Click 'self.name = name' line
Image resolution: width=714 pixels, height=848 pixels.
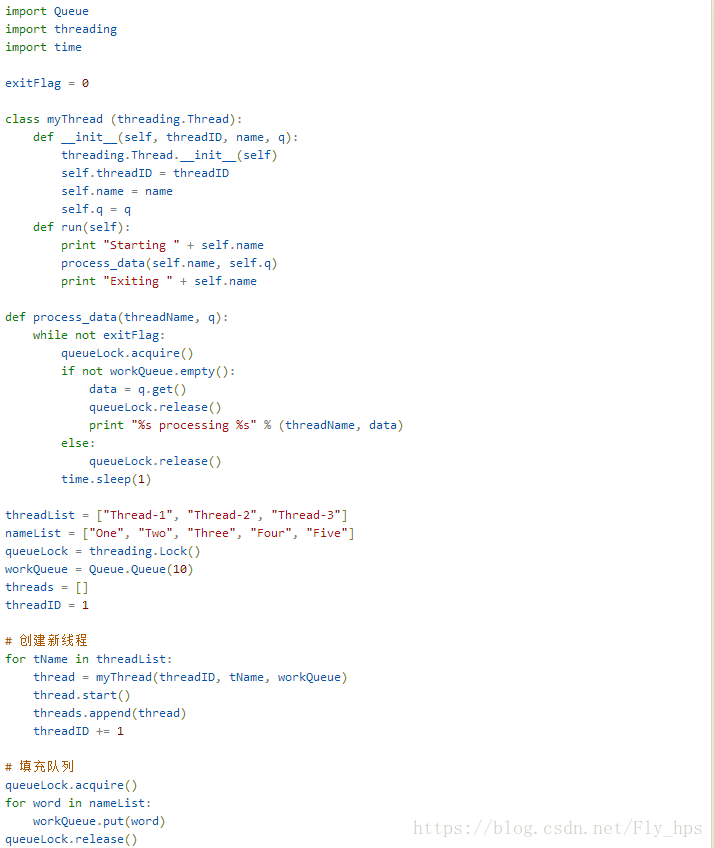[x=117, y=191]
